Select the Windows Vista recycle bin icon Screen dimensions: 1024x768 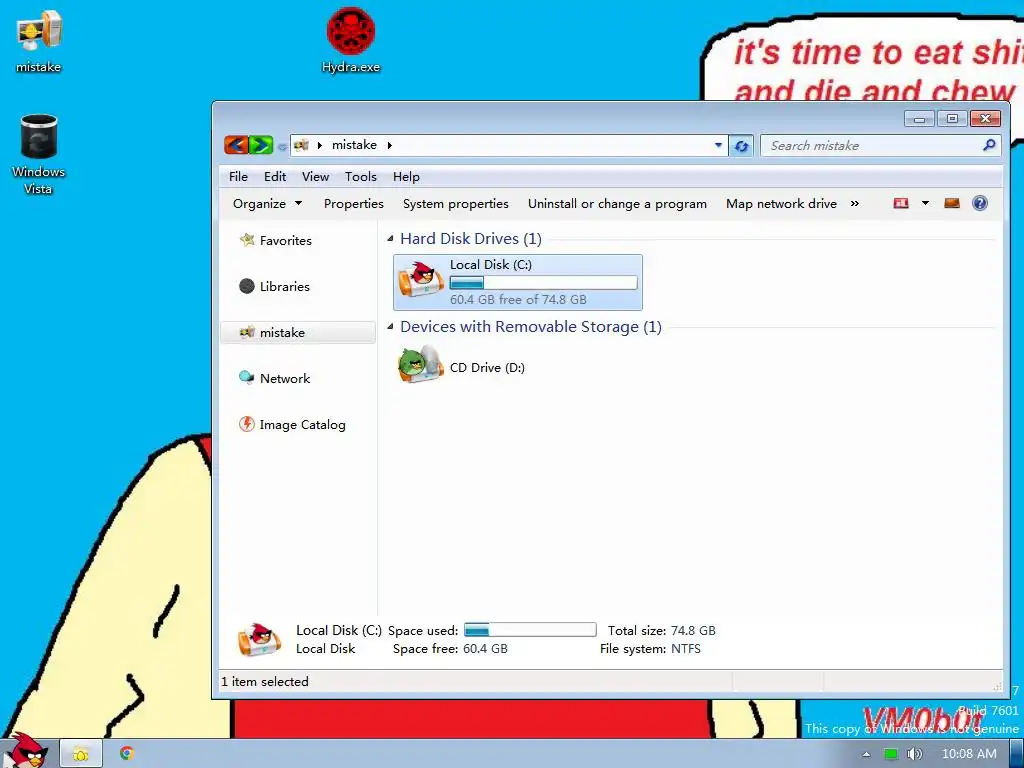click(39, 155)
